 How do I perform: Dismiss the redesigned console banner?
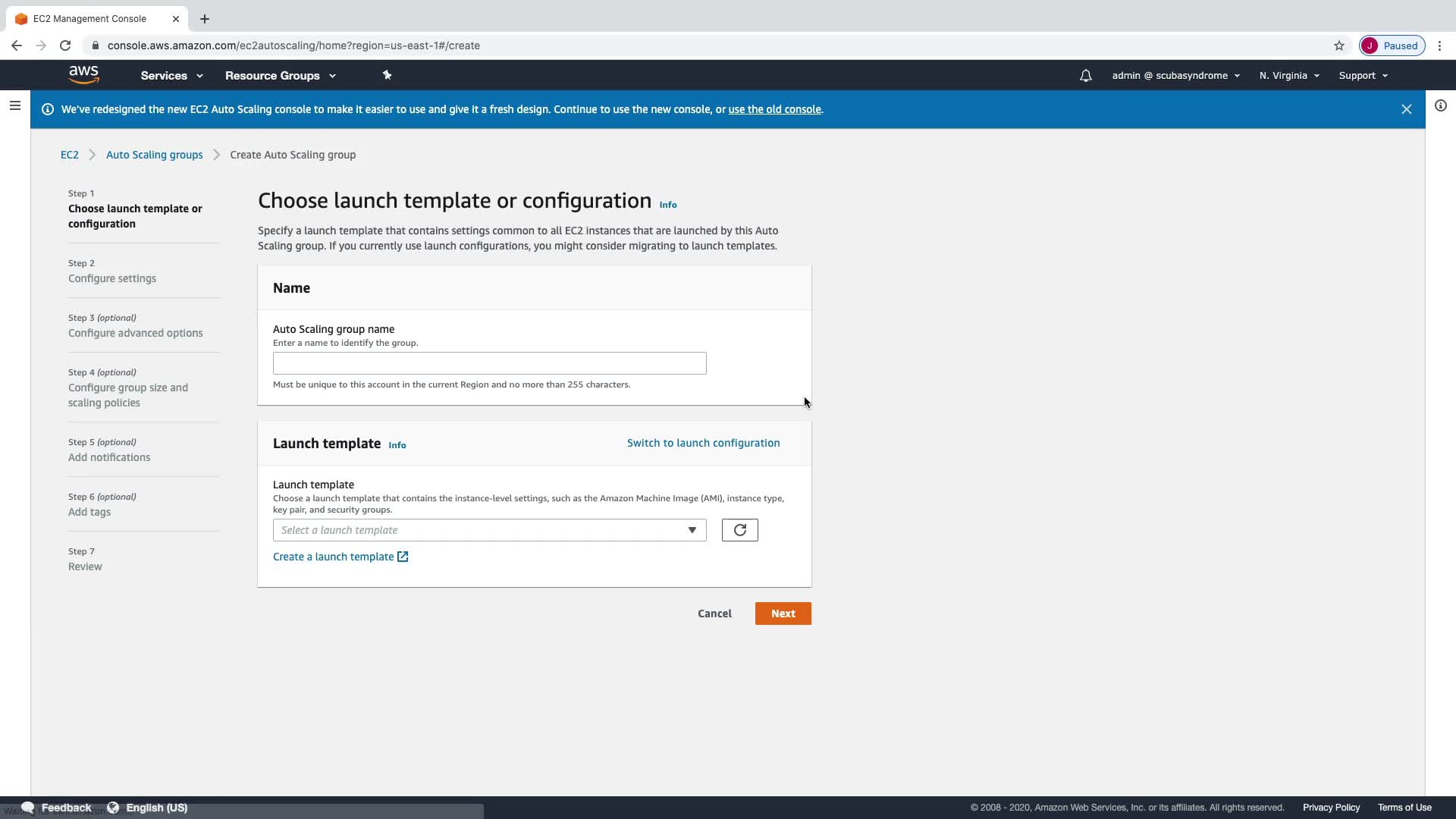(1406, 109)
